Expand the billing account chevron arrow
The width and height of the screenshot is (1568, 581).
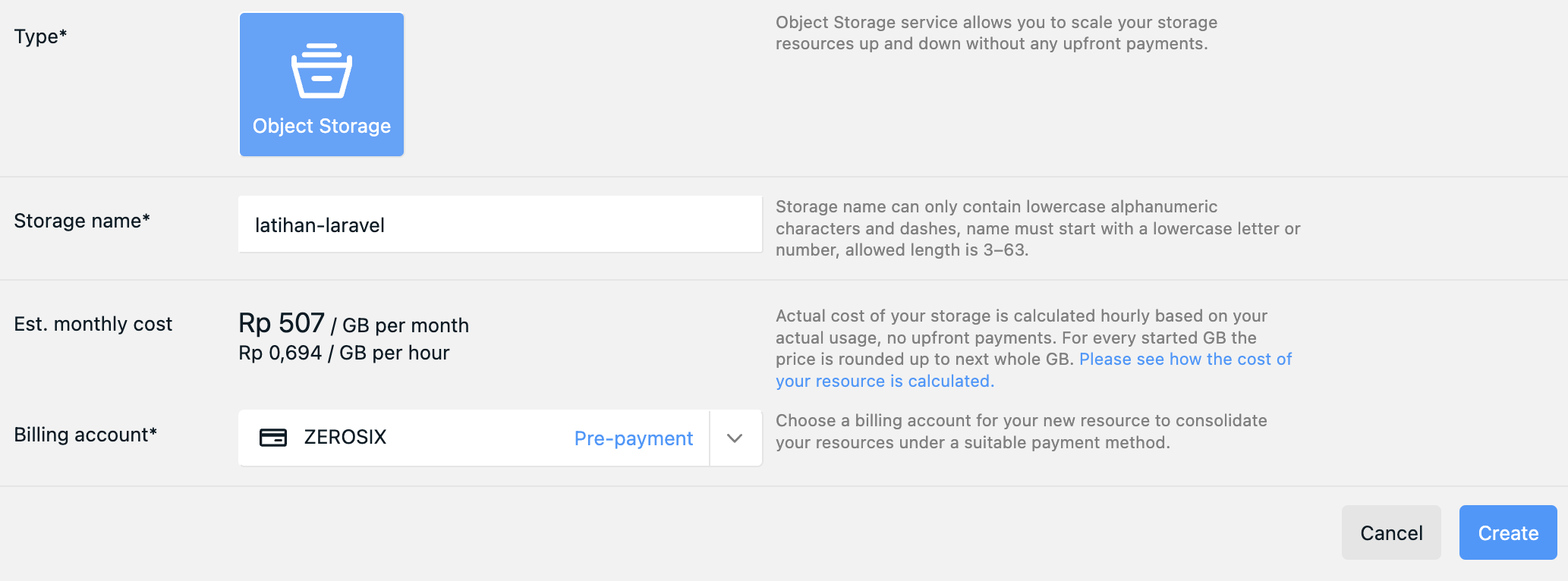pyautogui.click(x=735, y=438)
